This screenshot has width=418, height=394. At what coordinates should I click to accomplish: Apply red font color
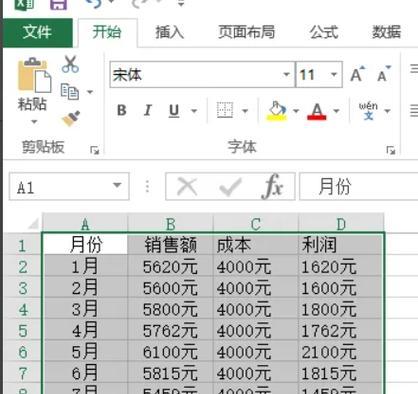[x=317, y=111]
